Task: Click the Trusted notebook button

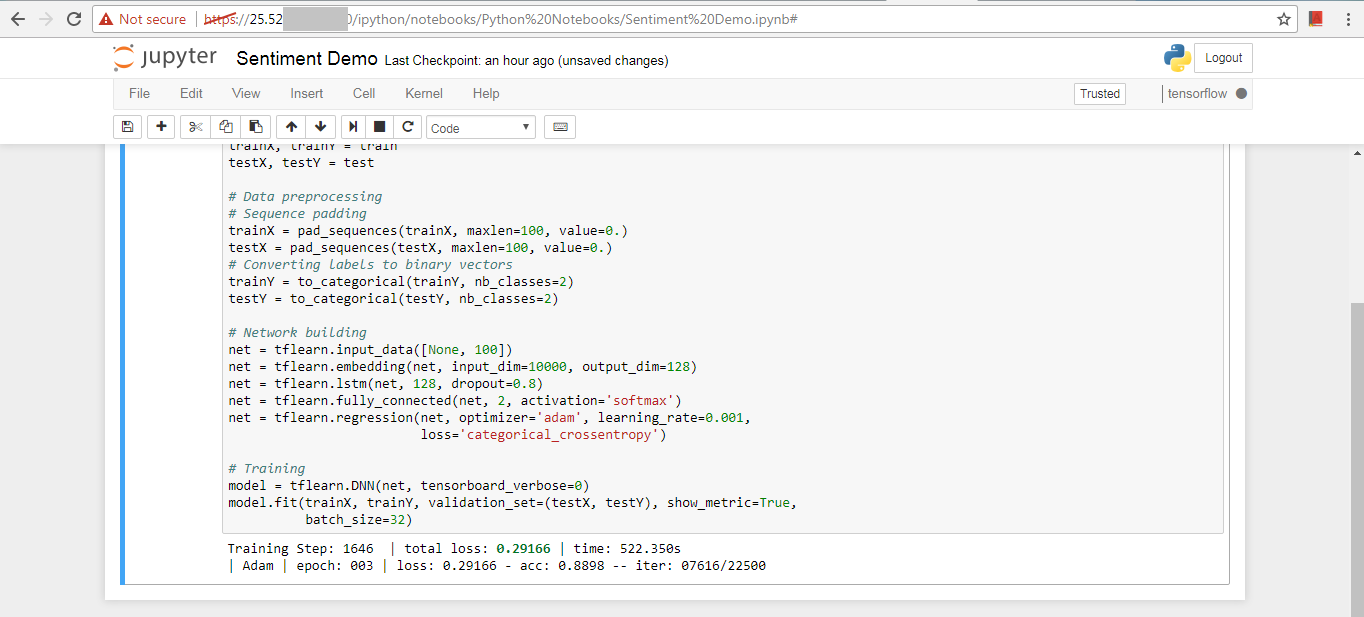Action: (x=1099, y=93)
